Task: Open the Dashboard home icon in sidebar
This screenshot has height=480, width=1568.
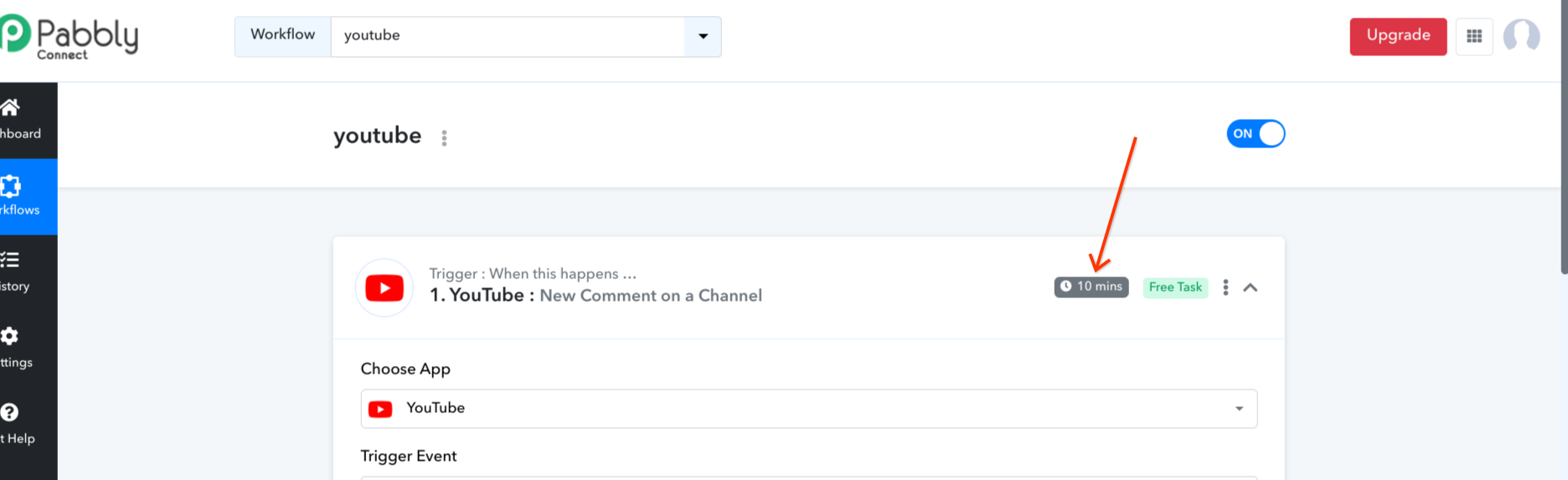Action: 10,108
